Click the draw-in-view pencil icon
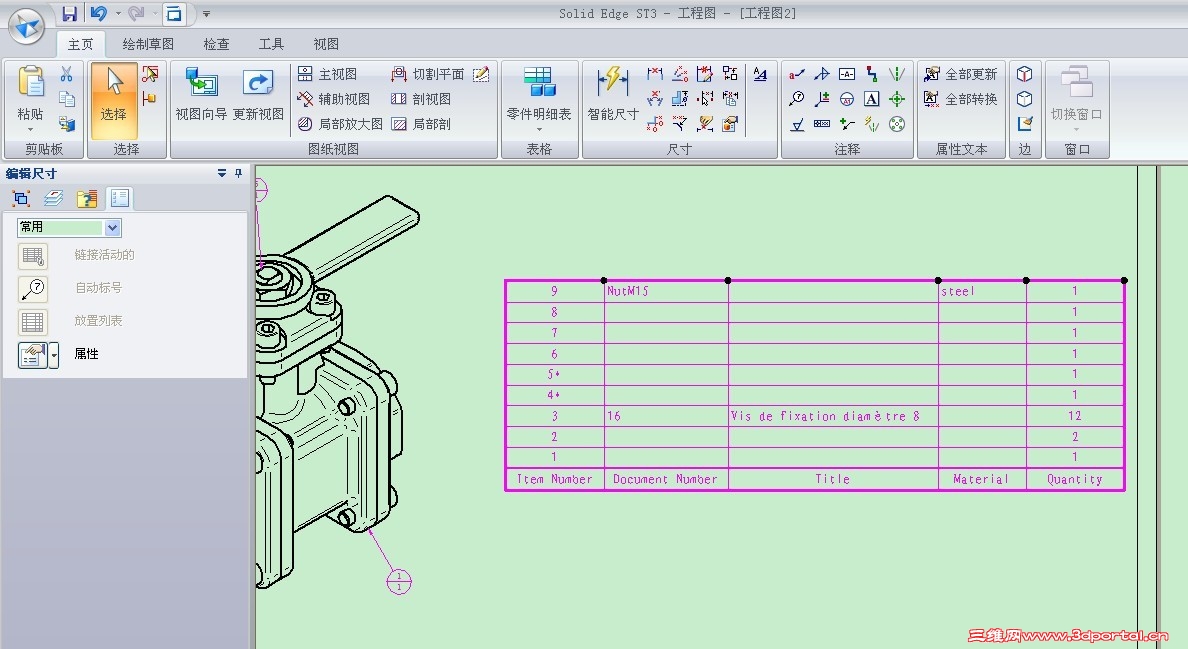Image resolution: width=1188 pixels, height=649 pixels. [481, 74]
